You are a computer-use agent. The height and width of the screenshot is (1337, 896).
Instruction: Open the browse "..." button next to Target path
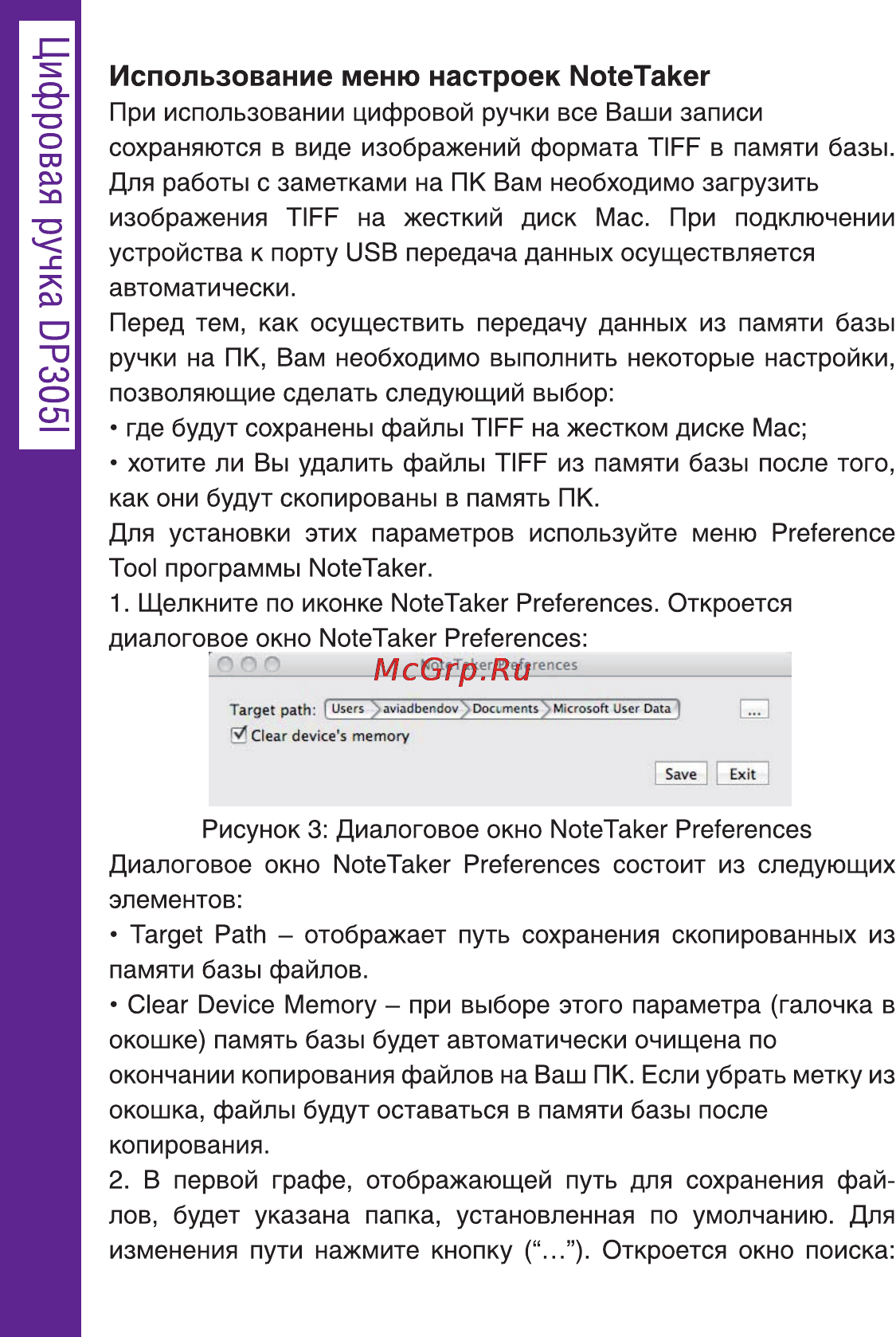[x=754, y=709]
